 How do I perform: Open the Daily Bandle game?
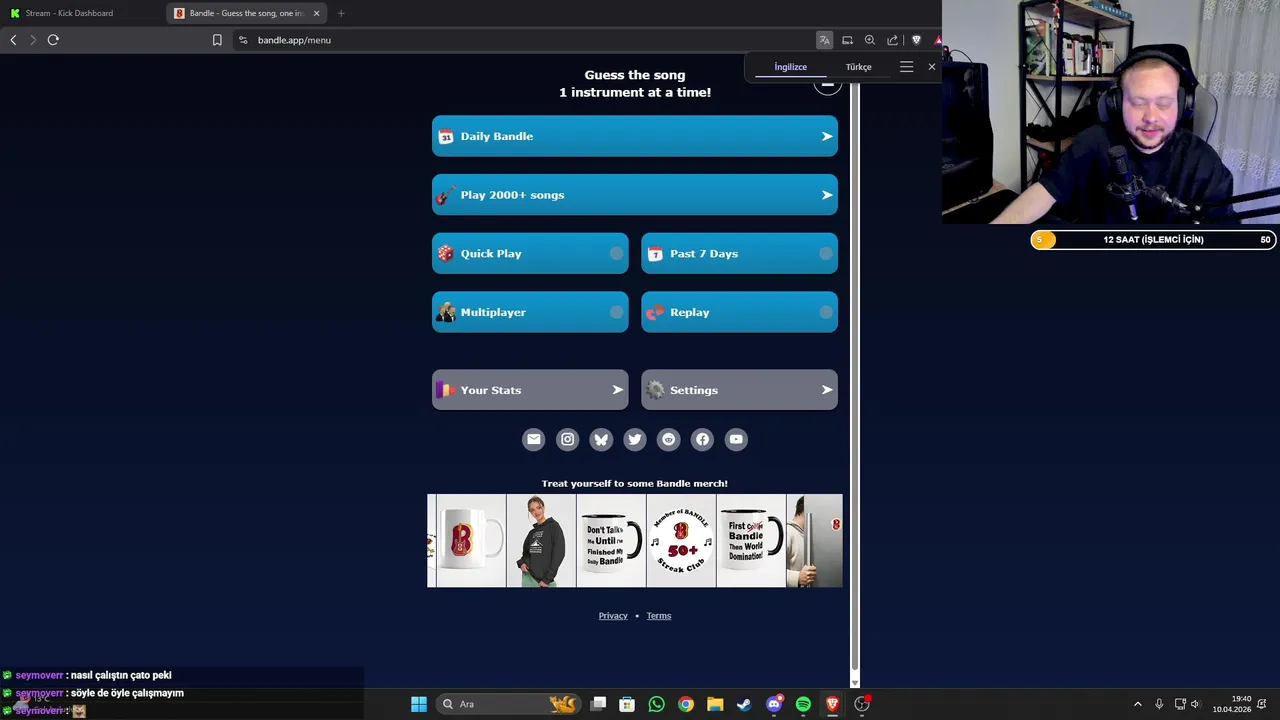click(x=635, y=136)
